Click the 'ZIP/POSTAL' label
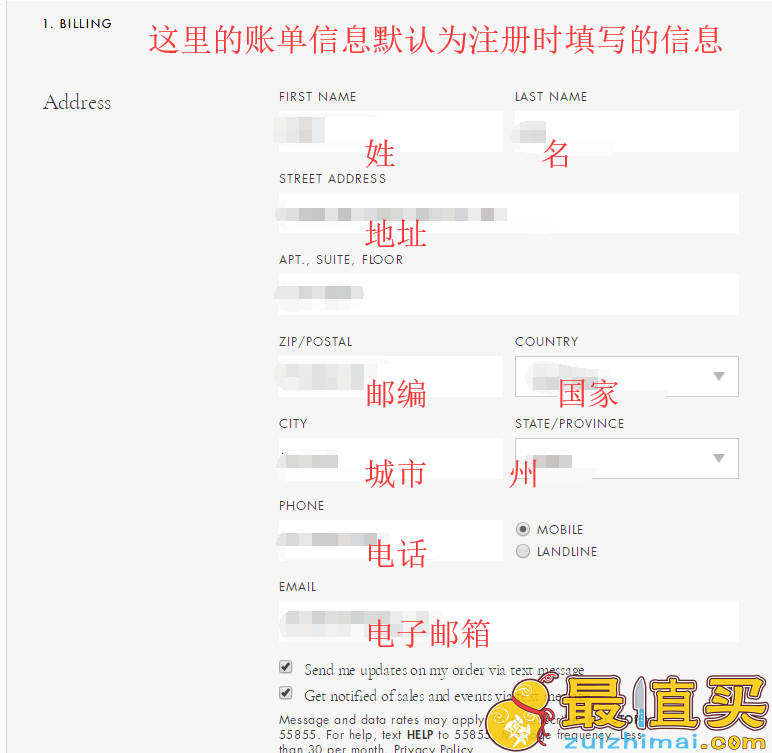772x753 pixels. (x=316, y=341)
